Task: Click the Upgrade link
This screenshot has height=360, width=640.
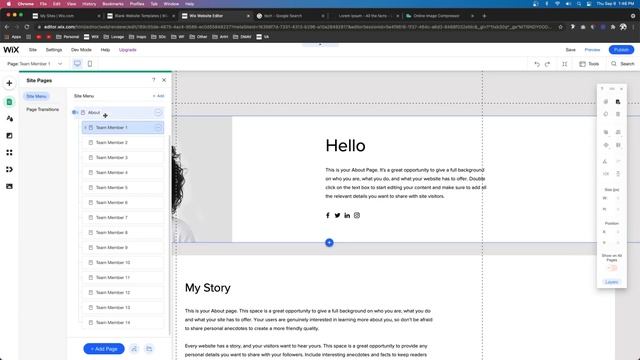Action: [x=127, y=50]
